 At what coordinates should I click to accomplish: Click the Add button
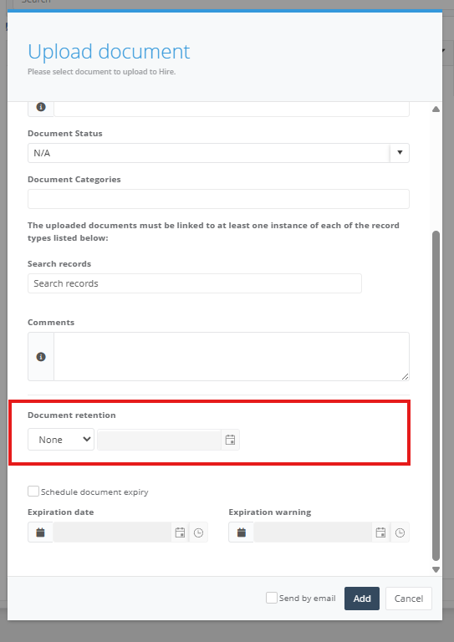pos(362,599)
